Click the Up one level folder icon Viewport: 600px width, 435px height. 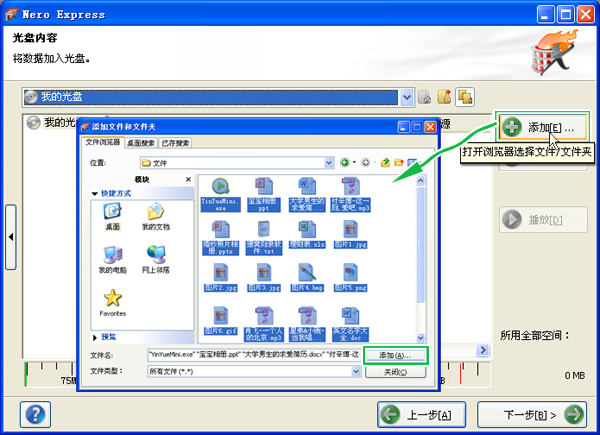click(x=385, y=163)
